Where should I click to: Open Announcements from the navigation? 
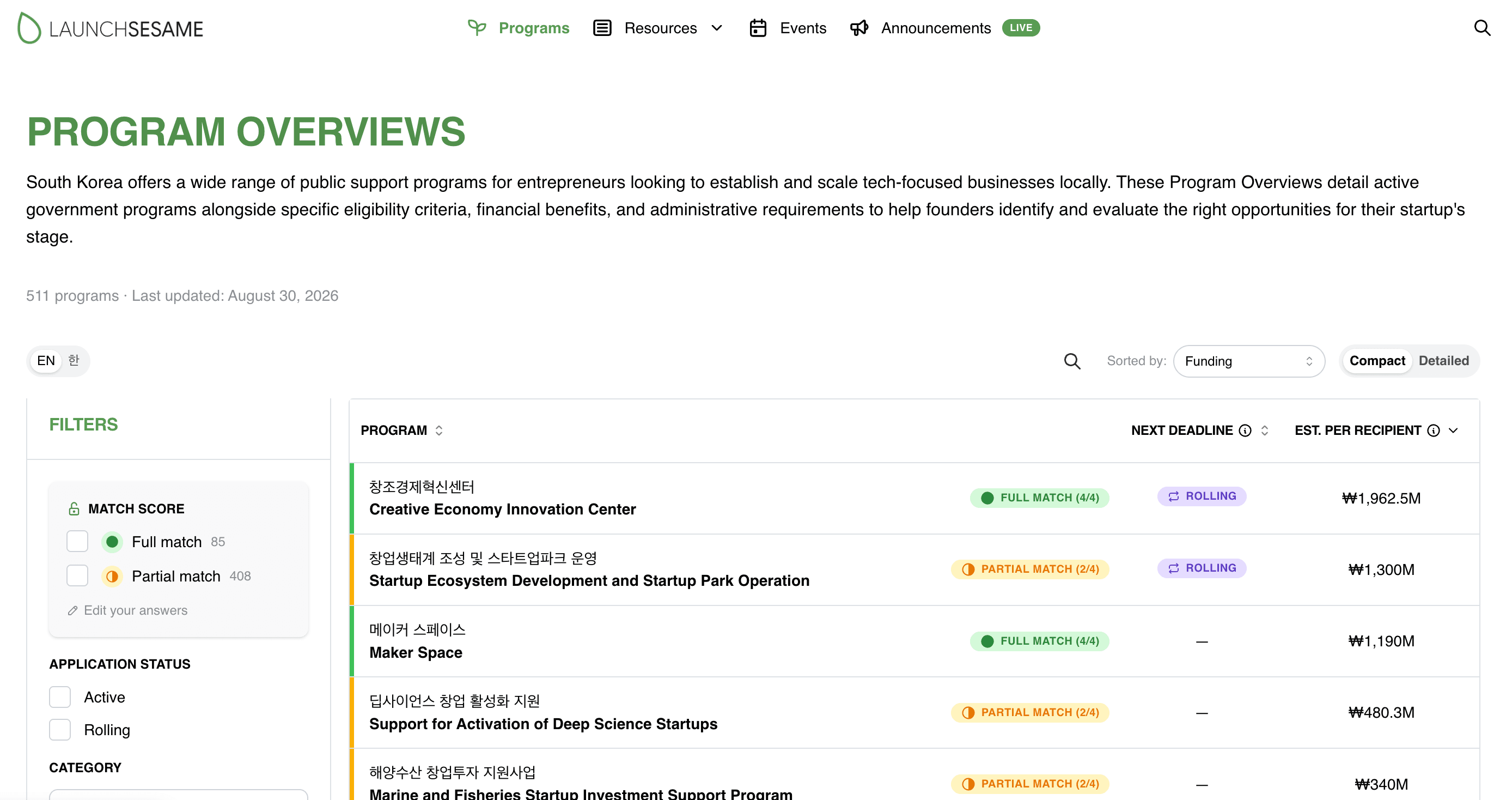coord(920,28)
